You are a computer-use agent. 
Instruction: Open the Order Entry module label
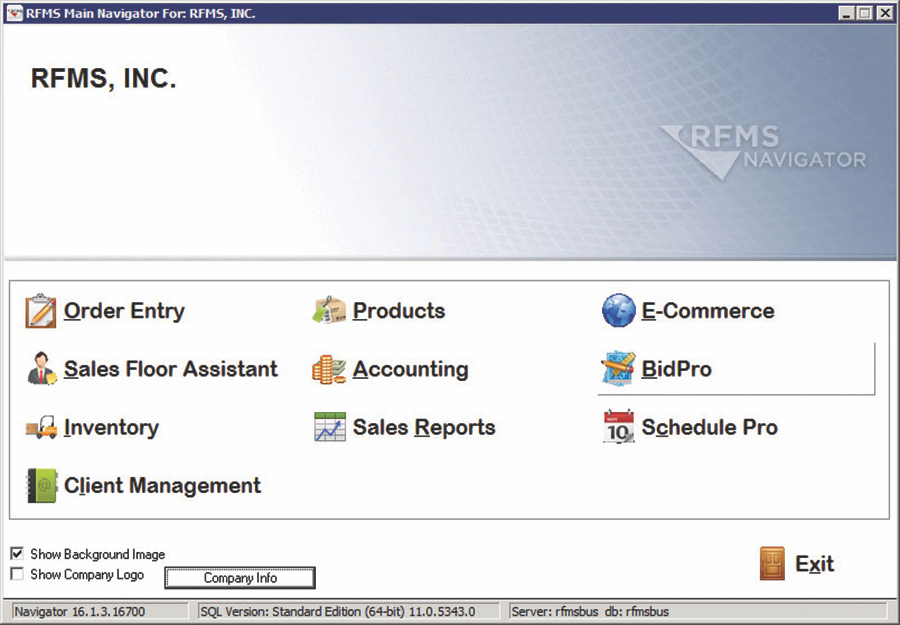click(125, 310)
